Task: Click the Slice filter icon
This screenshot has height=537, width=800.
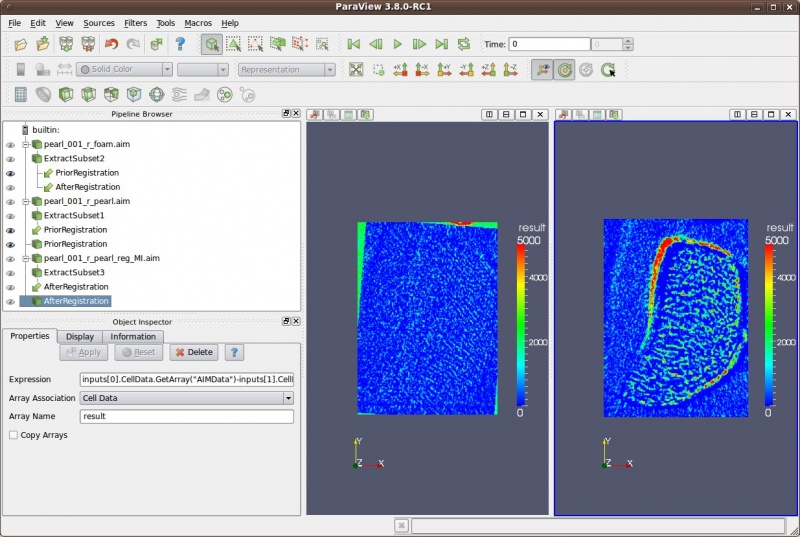Action: [x=88, y=95]
